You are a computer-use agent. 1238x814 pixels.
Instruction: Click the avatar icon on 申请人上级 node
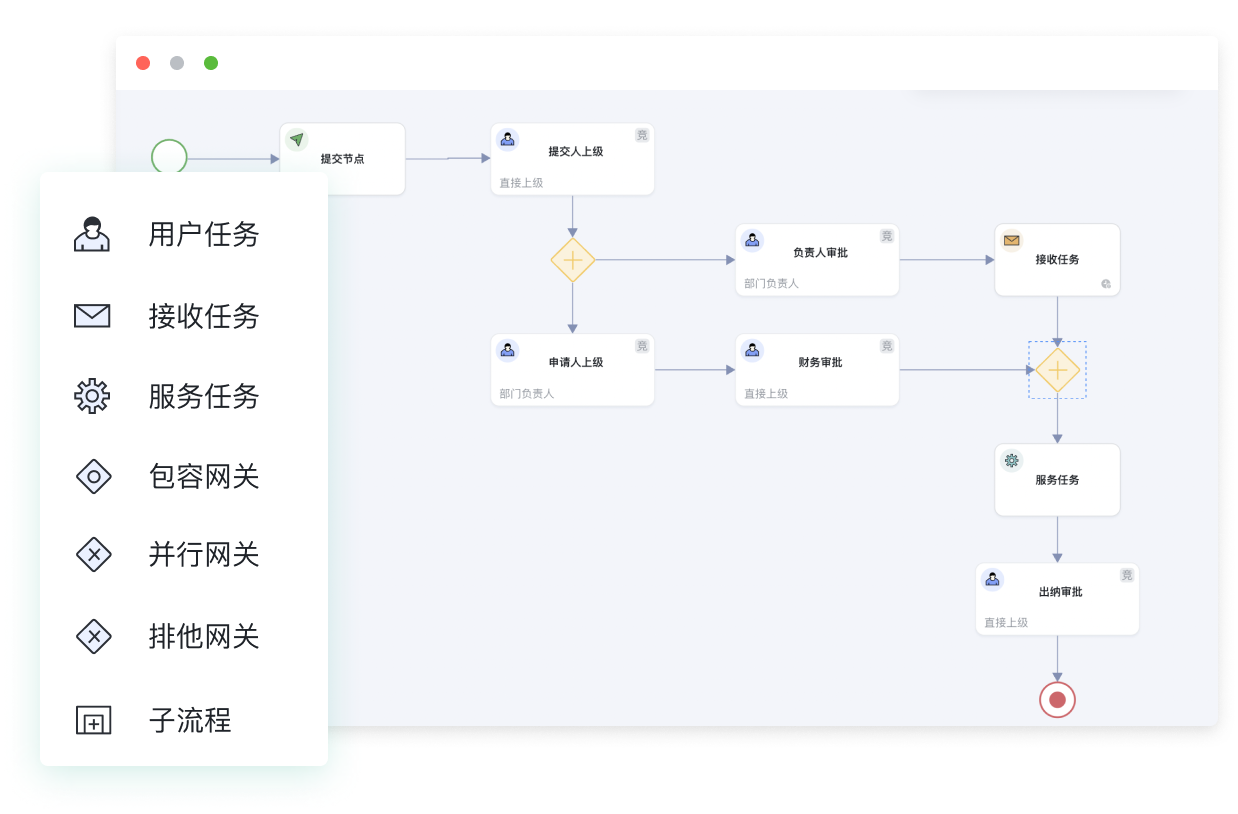[x=508, y=350]
